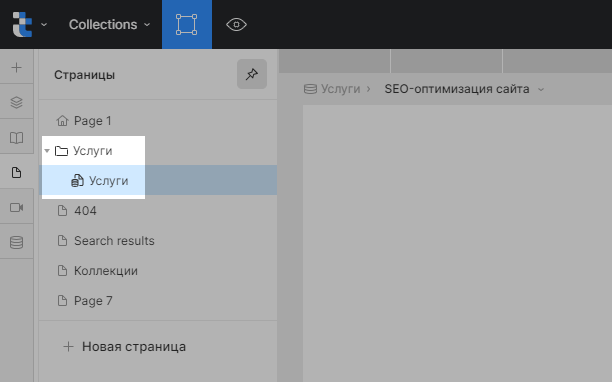
Task: Collapse the Услуги folder arrow
Action: (x=47, y=151)
